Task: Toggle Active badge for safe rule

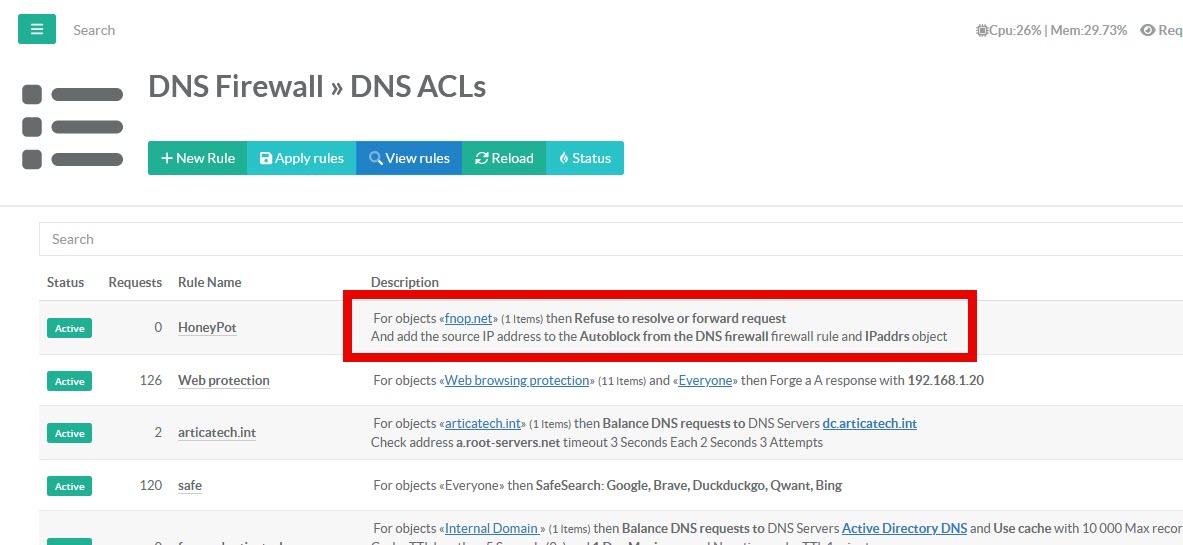Action: point(69,486)
